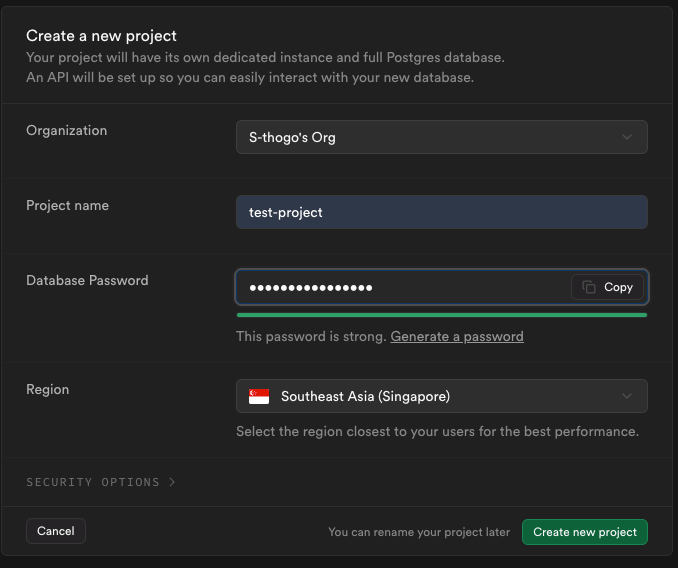Click the Singapore flag icon
The height and width of the screenshot is (568, 678).
(259, 396)
